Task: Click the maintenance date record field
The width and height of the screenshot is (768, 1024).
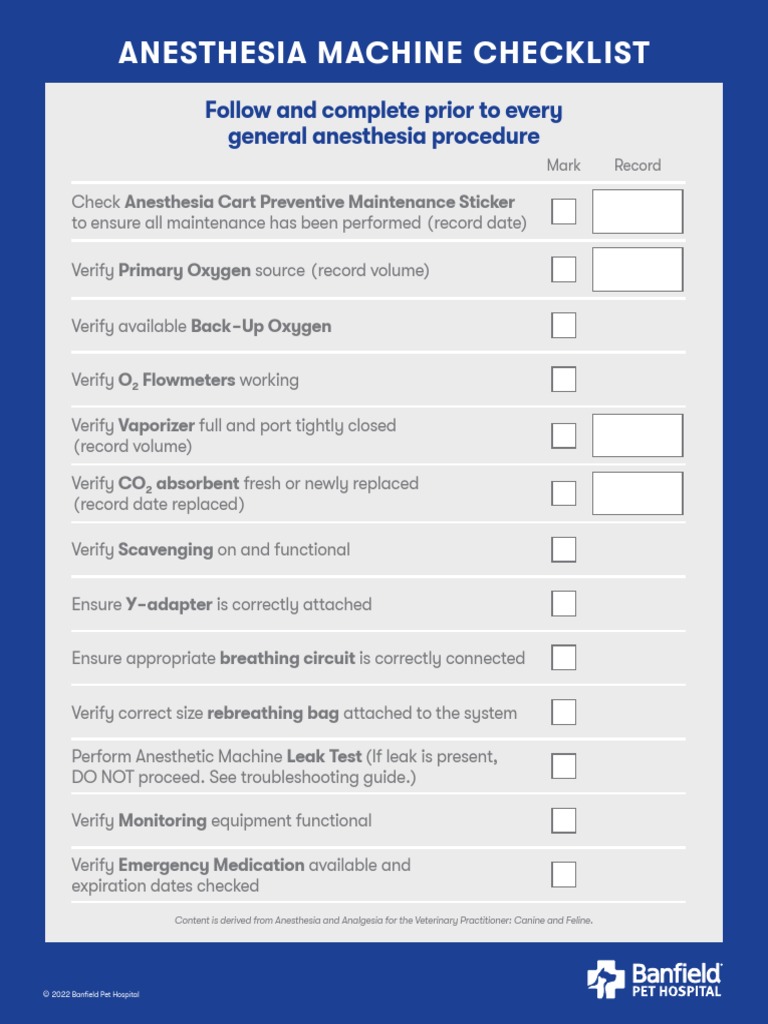Action: tap(638, 212)
